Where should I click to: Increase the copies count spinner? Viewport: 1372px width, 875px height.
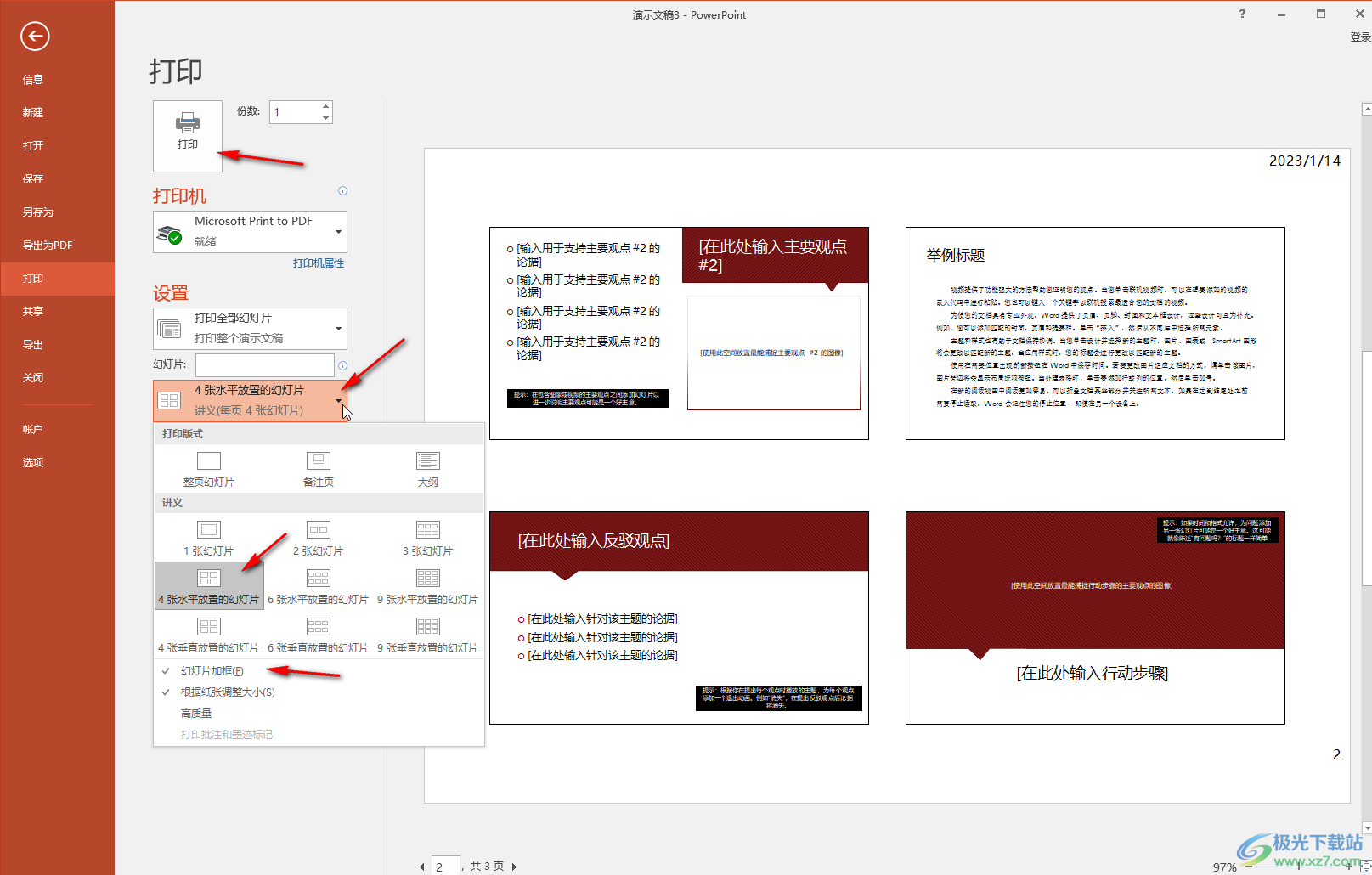click(326, 106)
